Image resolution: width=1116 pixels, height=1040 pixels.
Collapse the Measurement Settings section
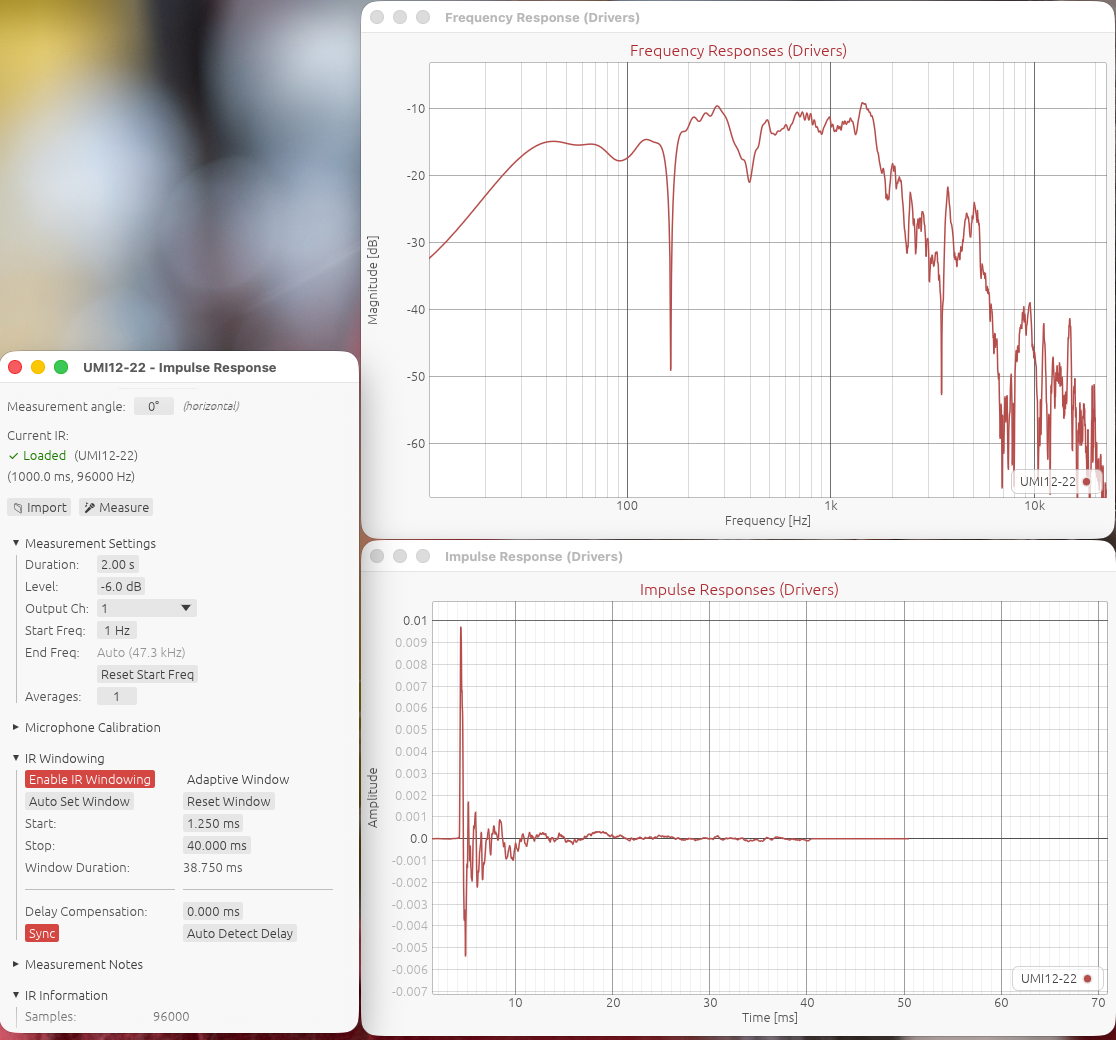coord(16,543)
